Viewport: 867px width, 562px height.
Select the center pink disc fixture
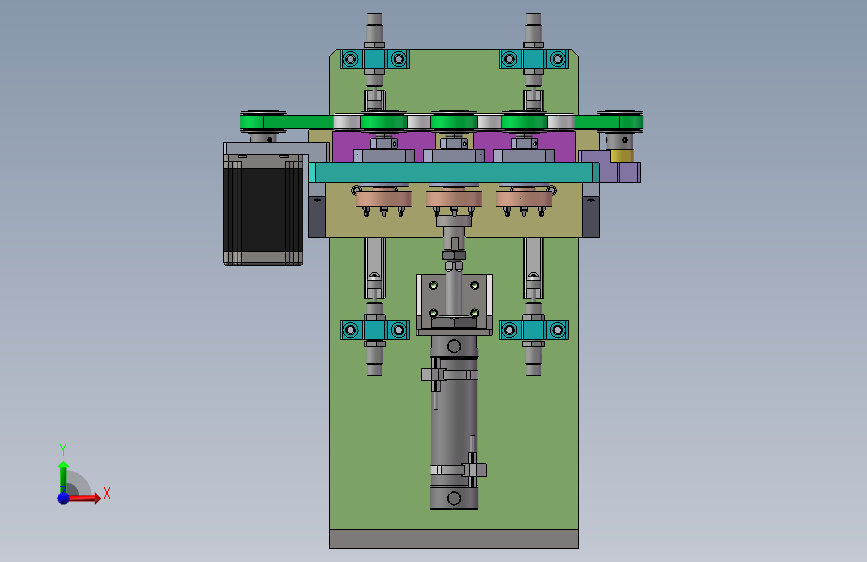pyautogui.click(x=454, y=199)
